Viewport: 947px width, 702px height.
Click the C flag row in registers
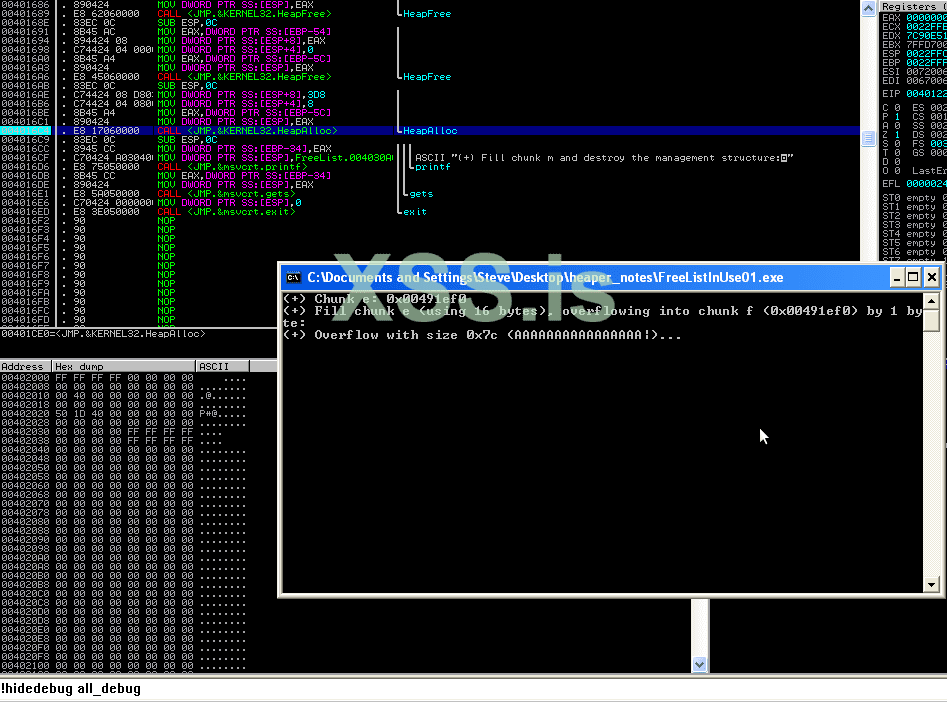click(x=891, y=108)
